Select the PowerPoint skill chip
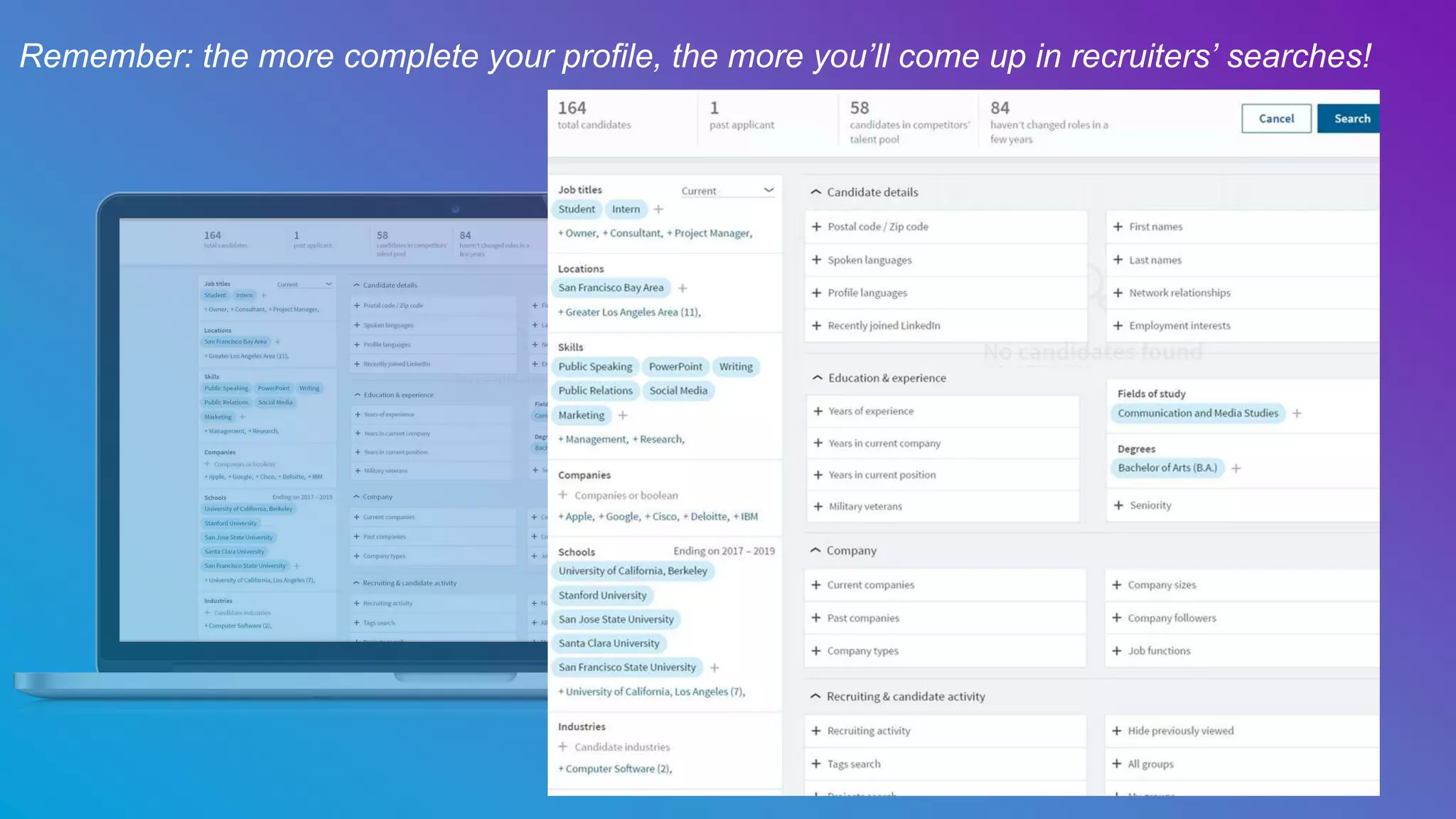This screenshot has width=1456, height=819. point(675,367)
